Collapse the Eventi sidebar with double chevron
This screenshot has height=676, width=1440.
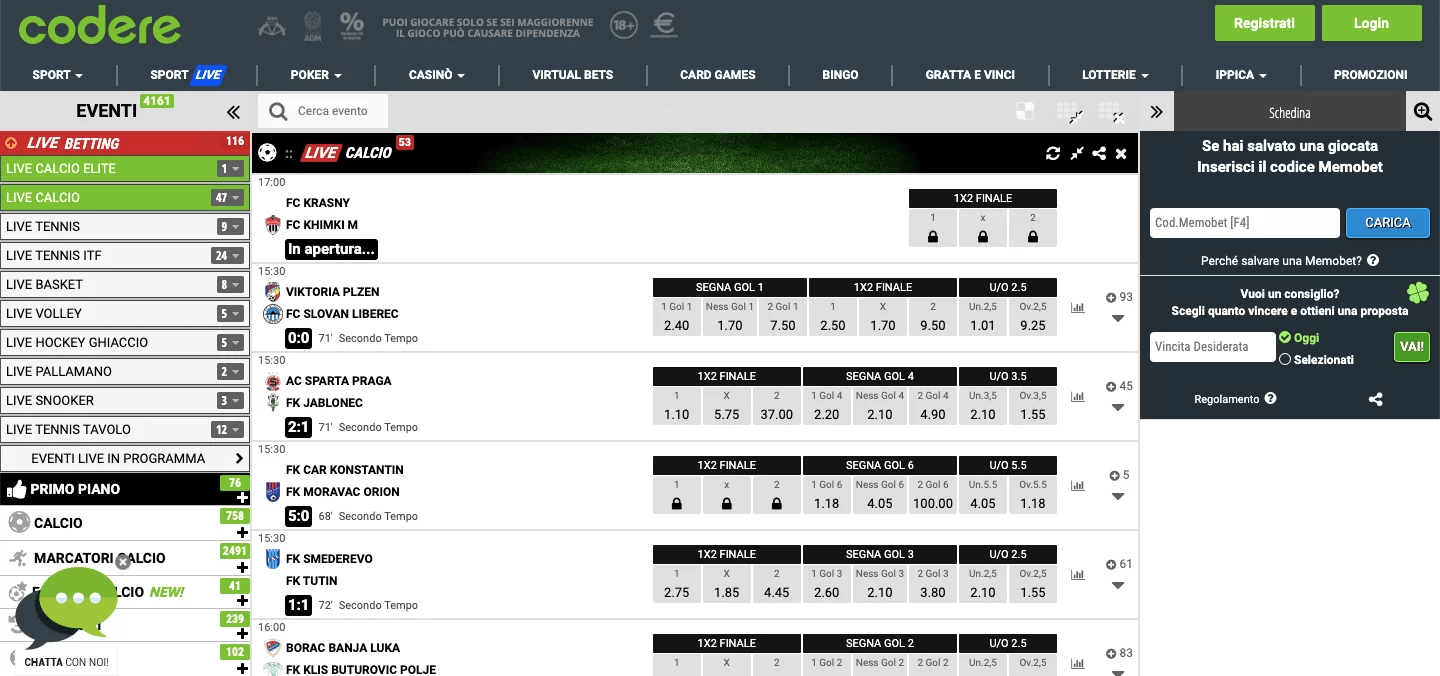(x=233, y=112)
